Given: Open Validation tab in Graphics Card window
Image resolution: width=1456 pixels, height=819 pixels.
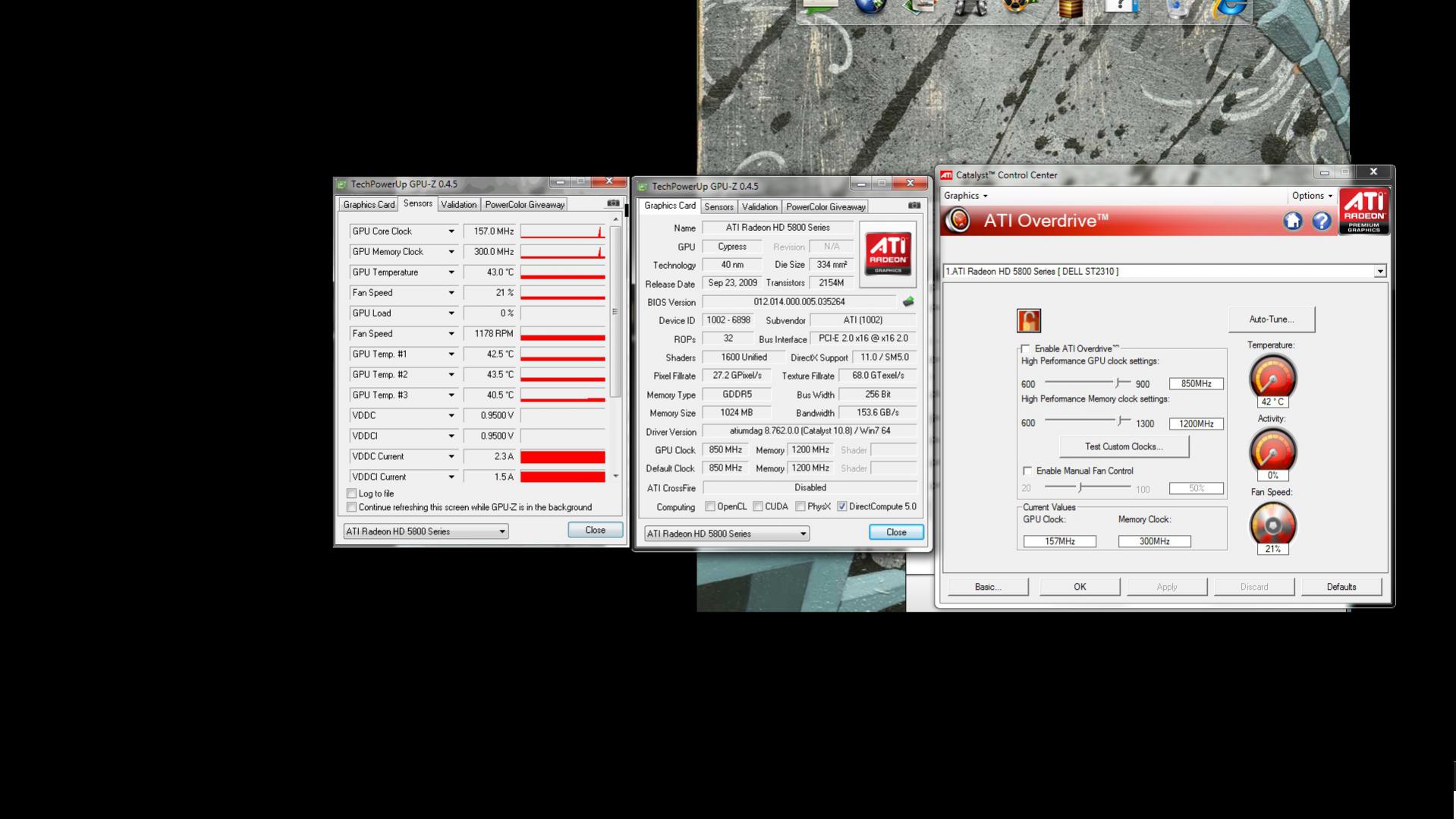Looking at the screenshot, I should (759, 207).
